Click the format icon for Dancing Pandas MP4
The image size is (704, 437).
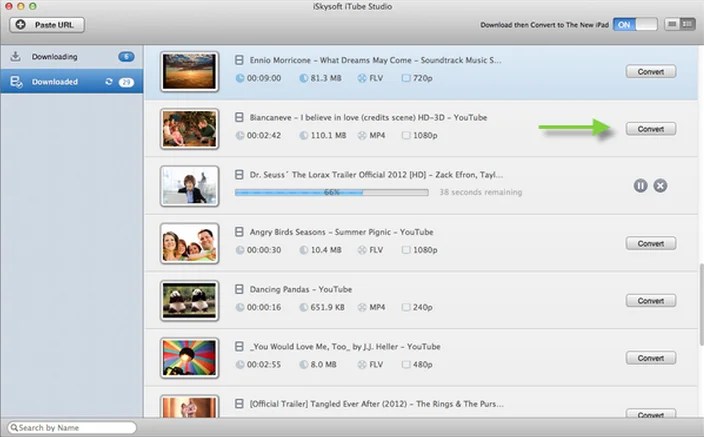tap(362, 307)
